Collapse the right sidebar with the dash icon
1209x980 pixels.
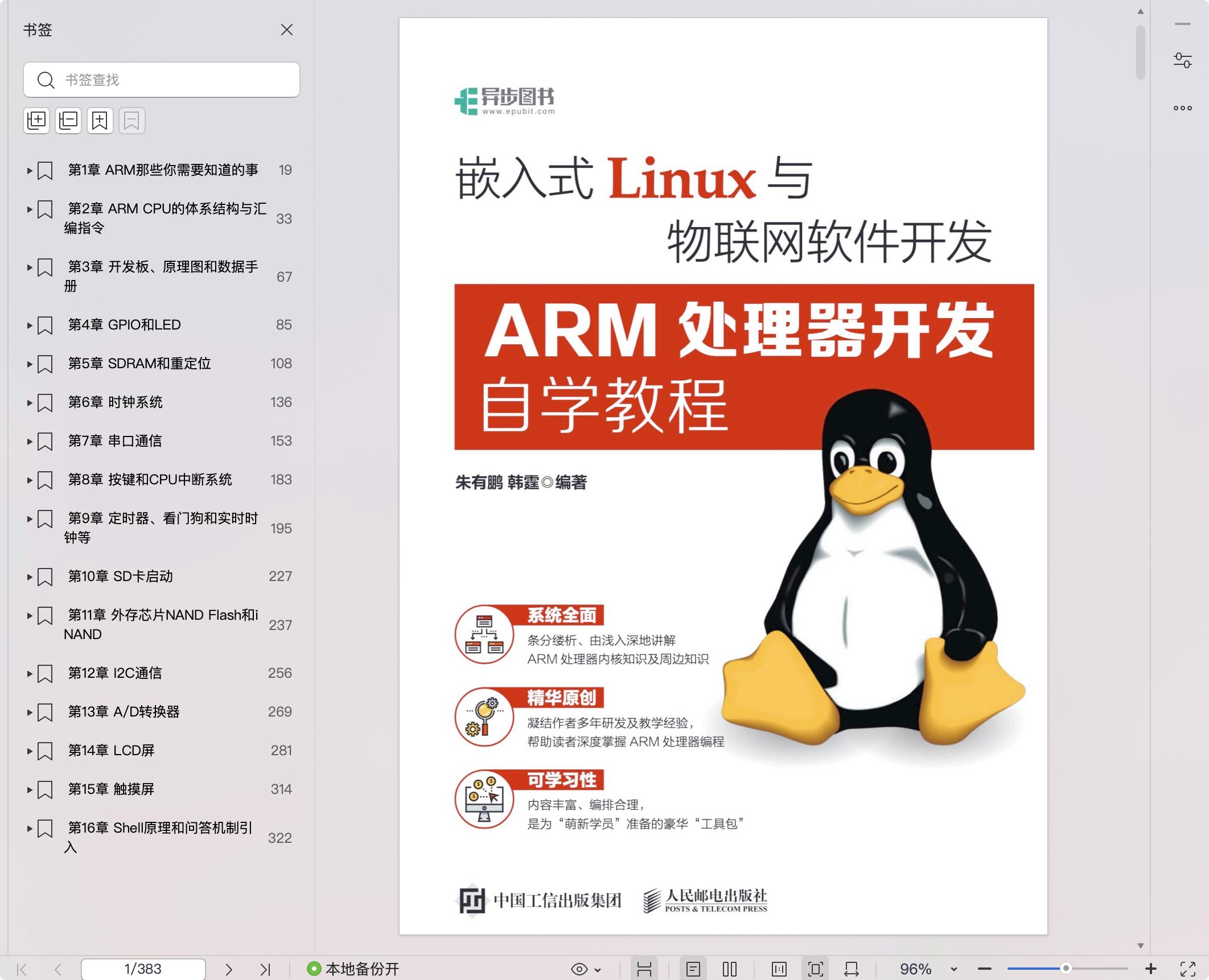pos(1183,24)
